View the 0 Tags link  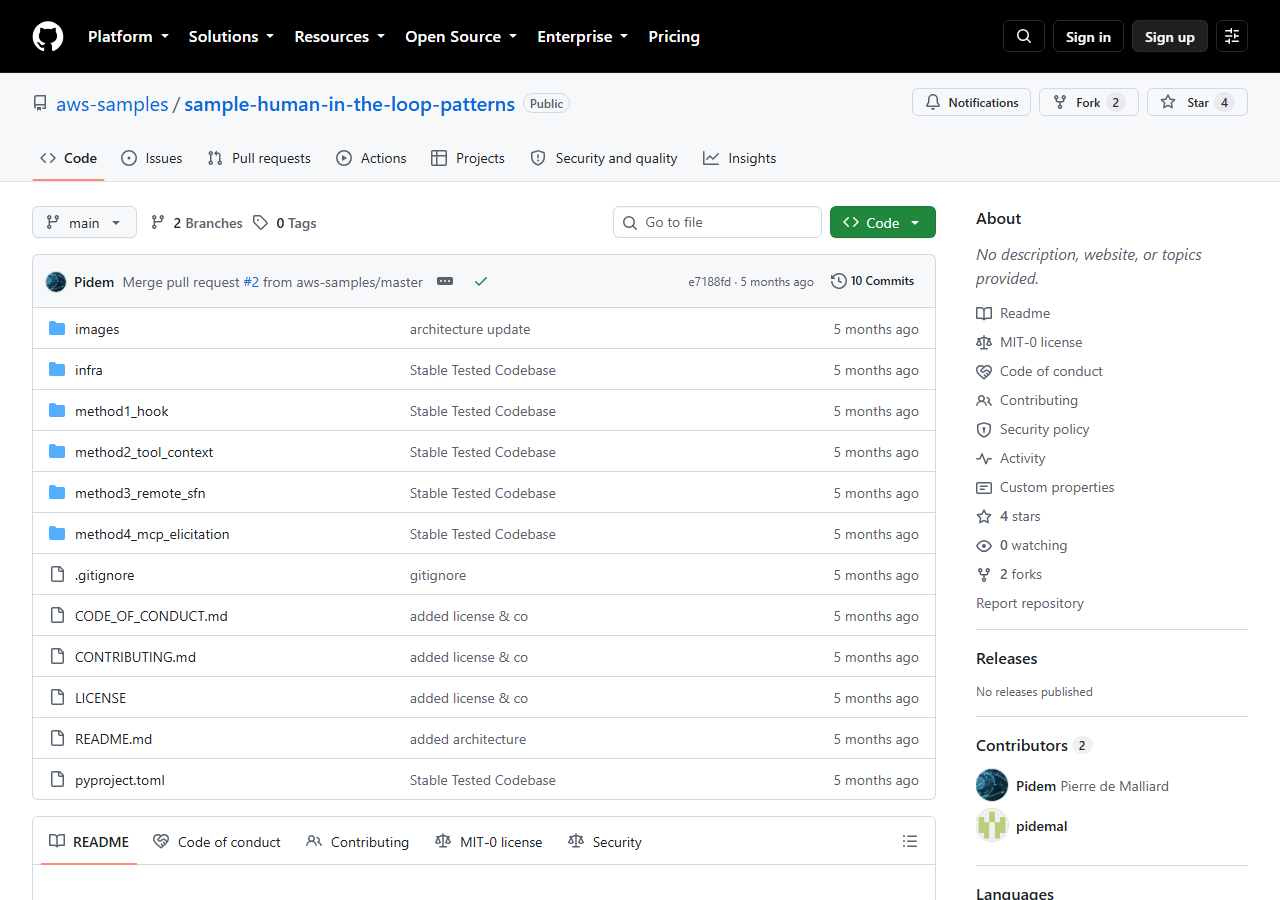[x=285, y=223]
